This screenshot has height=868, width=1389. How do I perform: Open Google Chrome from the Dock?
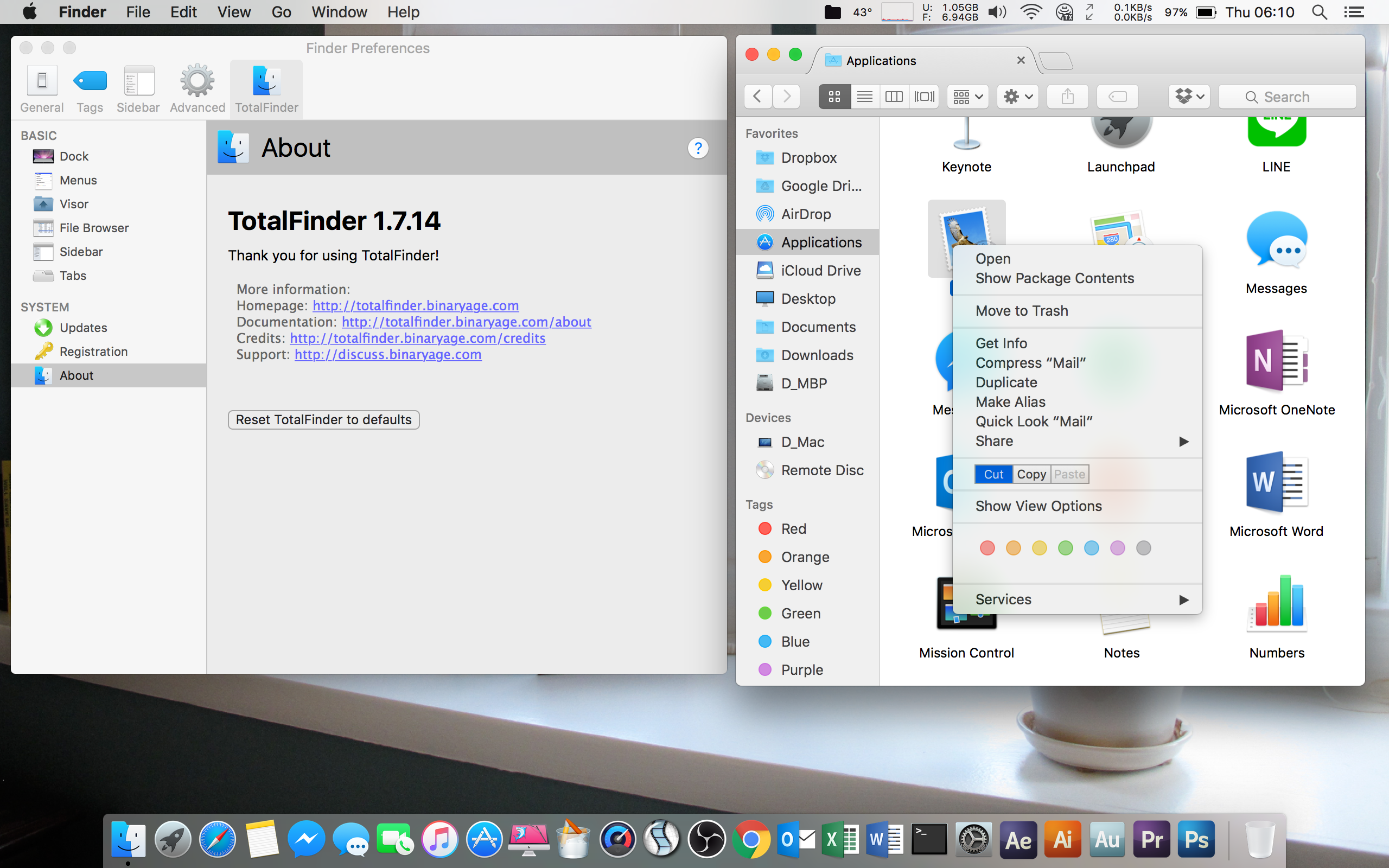[x=750, y=839]
